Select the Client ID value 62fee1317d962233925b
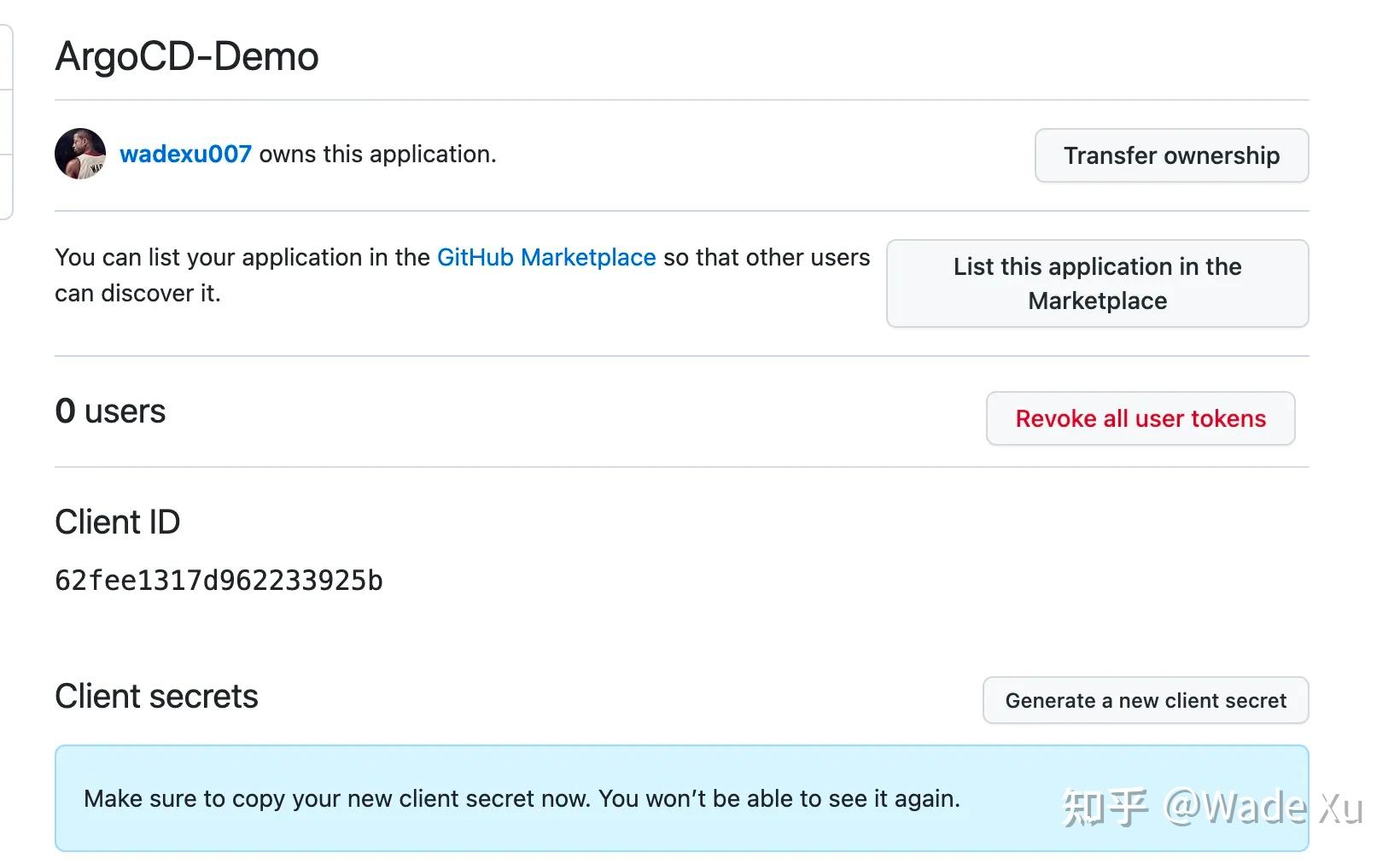 219,581
